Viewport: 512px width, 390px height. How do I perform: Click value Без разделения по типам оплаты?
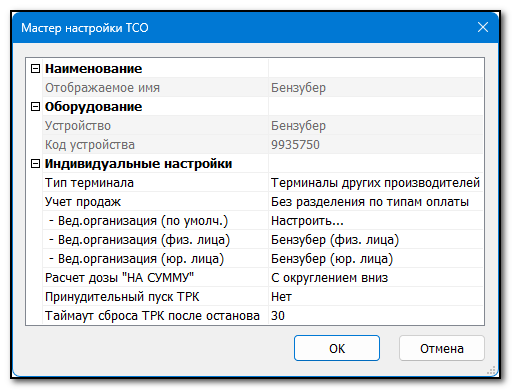tap(370, 202)
